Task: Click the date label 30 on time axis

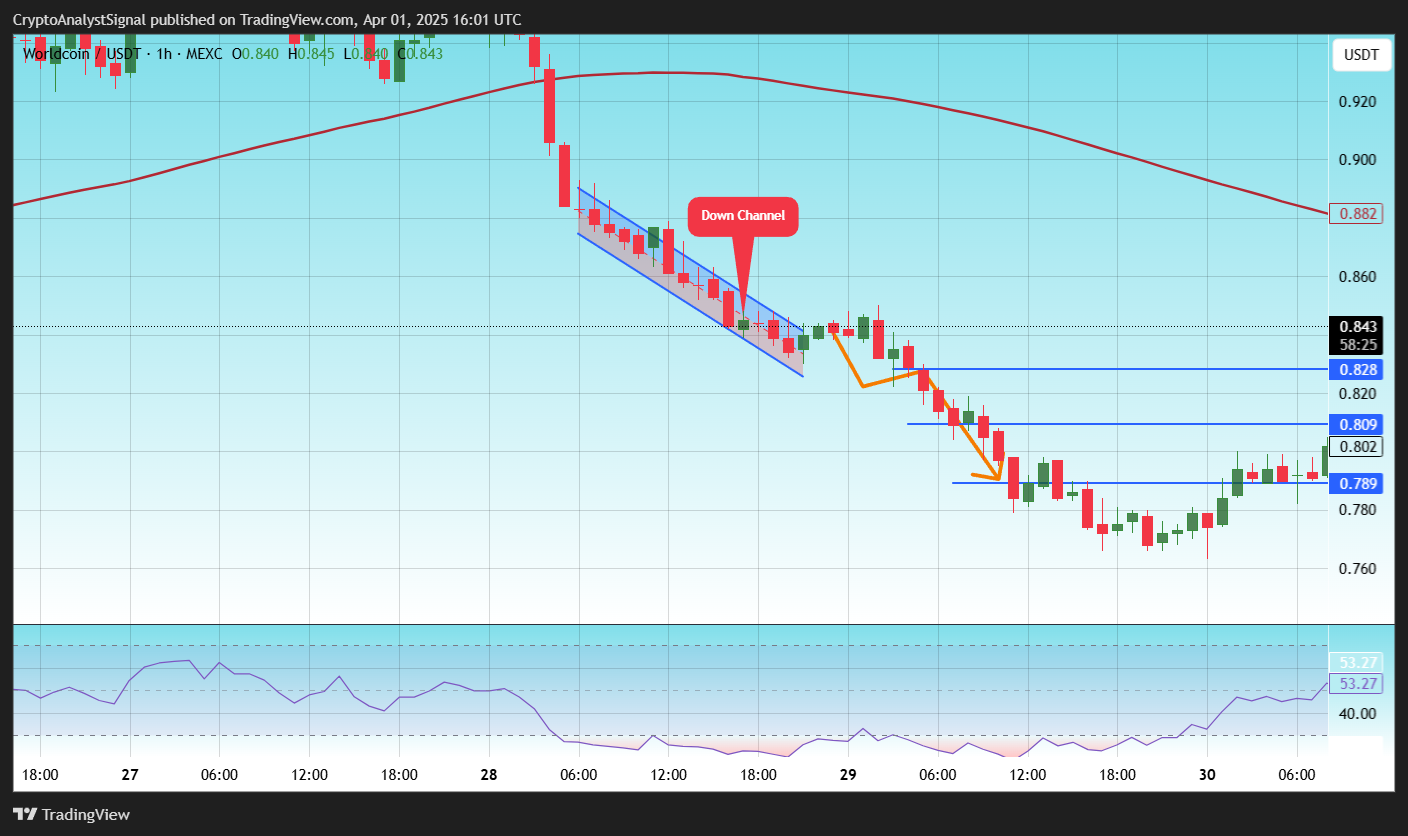Action: point(1207,775)
